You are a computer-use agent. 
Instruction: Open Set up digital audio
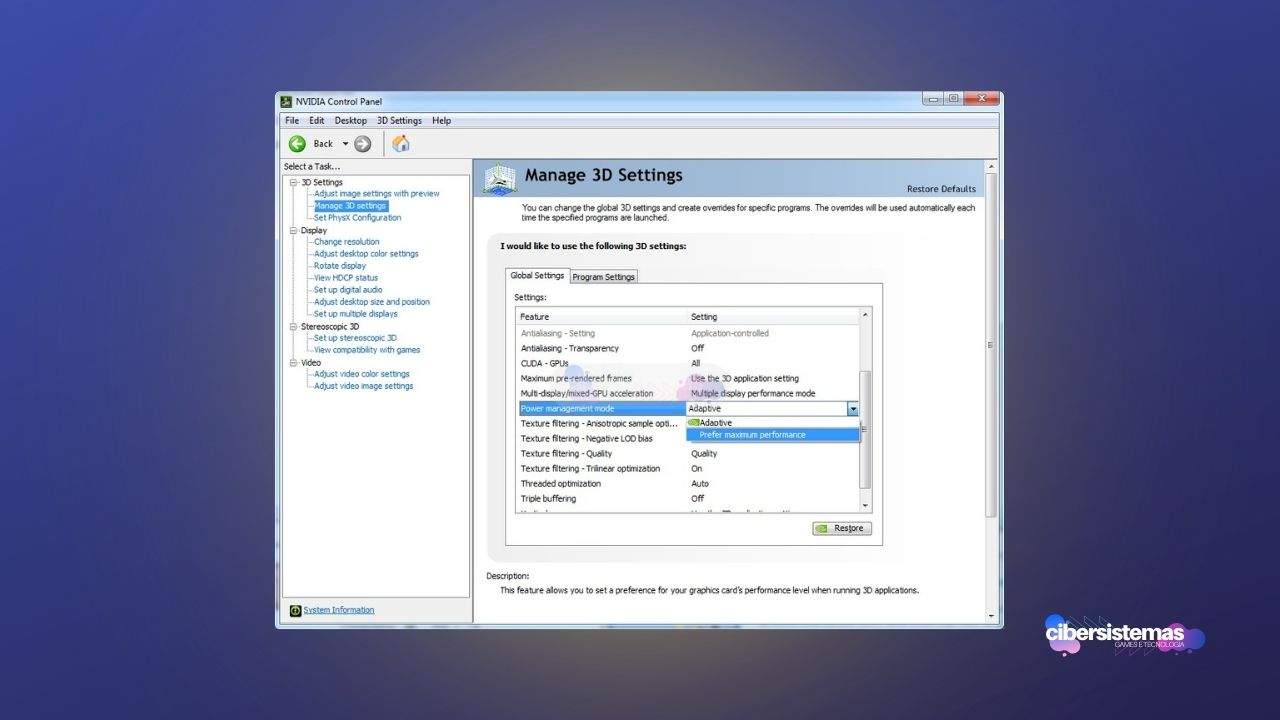(348, 290)
